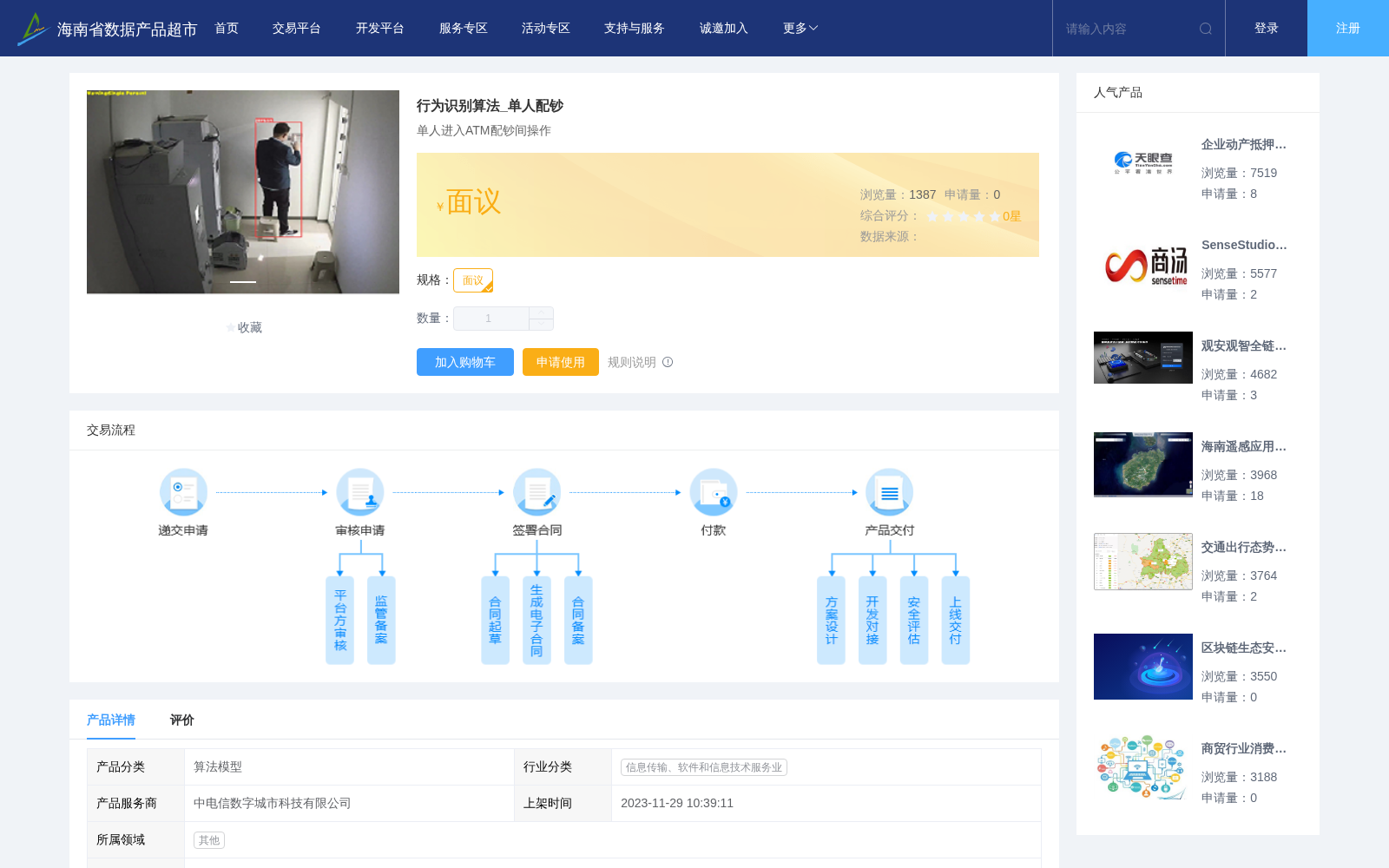The width and height of the screenshot is (1389, 868).
Task: Open the 活动专区 nav item
Action: pos(546,29)
